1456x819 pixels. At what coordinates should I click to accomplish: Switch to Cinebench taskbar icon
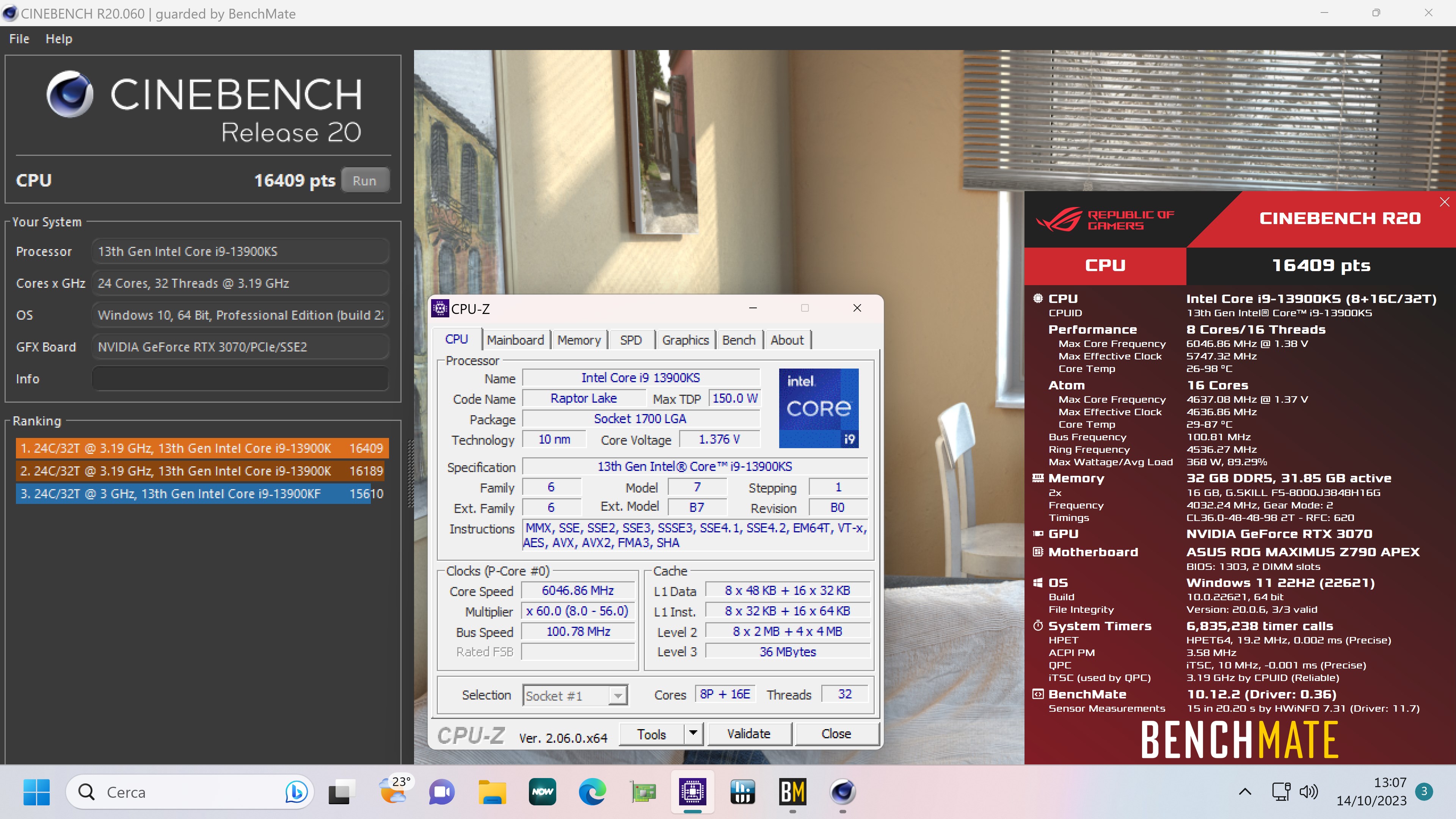pyautogui.click(x=842, y=792)
